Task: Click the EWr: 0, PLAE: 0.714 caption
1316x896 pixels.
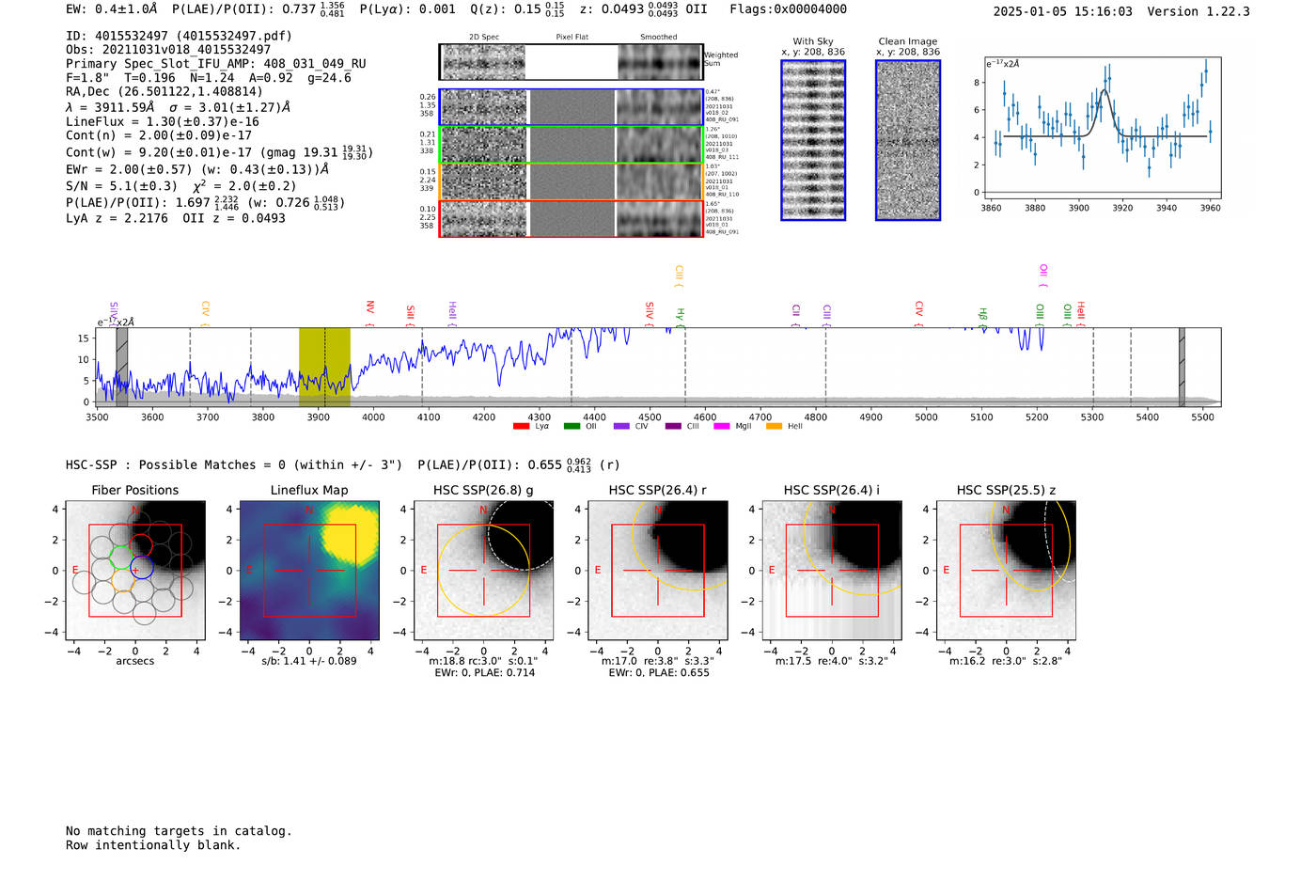Action: pyautogui.click(x=484, y=673)
